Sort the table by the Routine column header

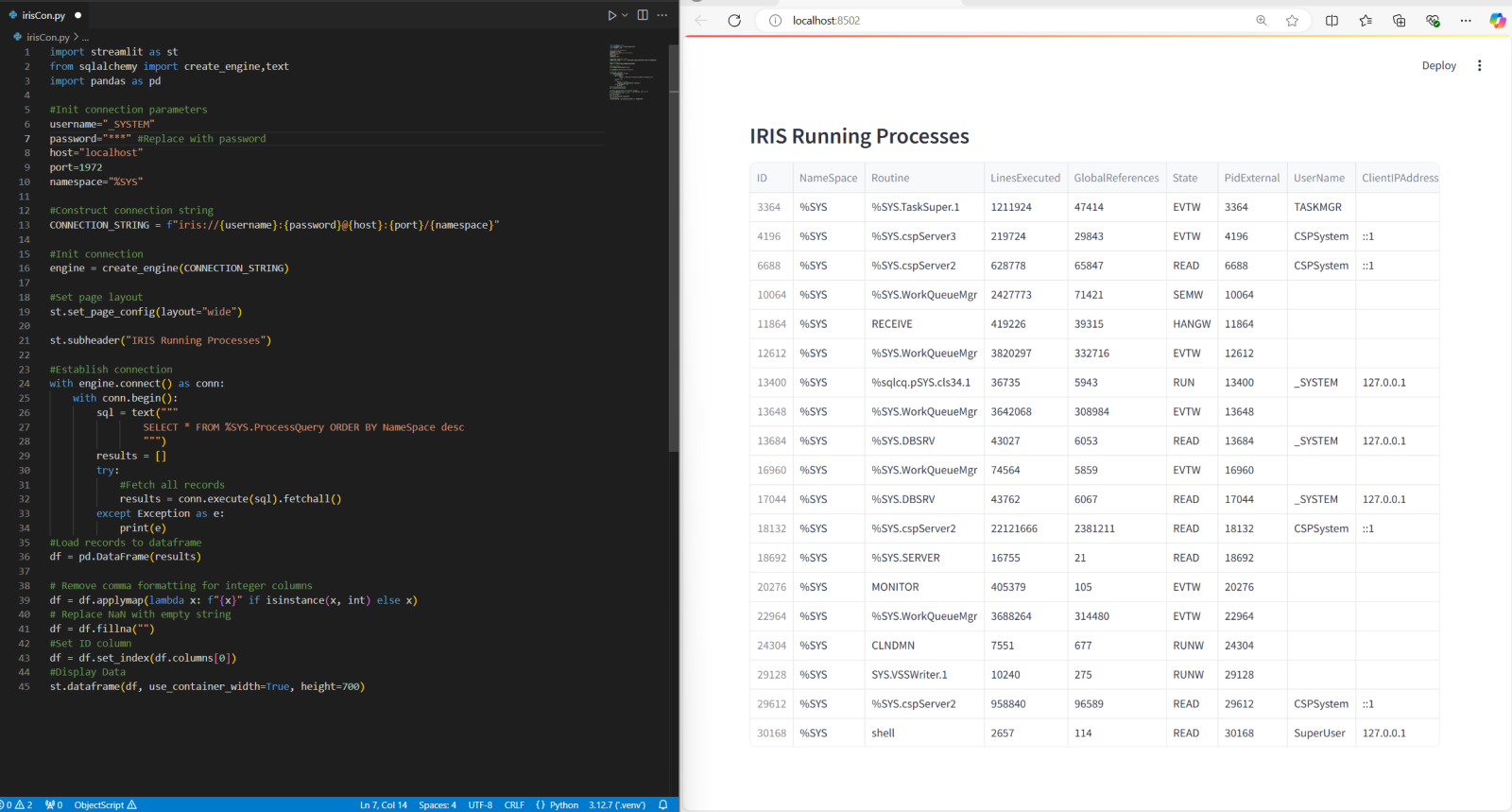[x=924, y=178]
